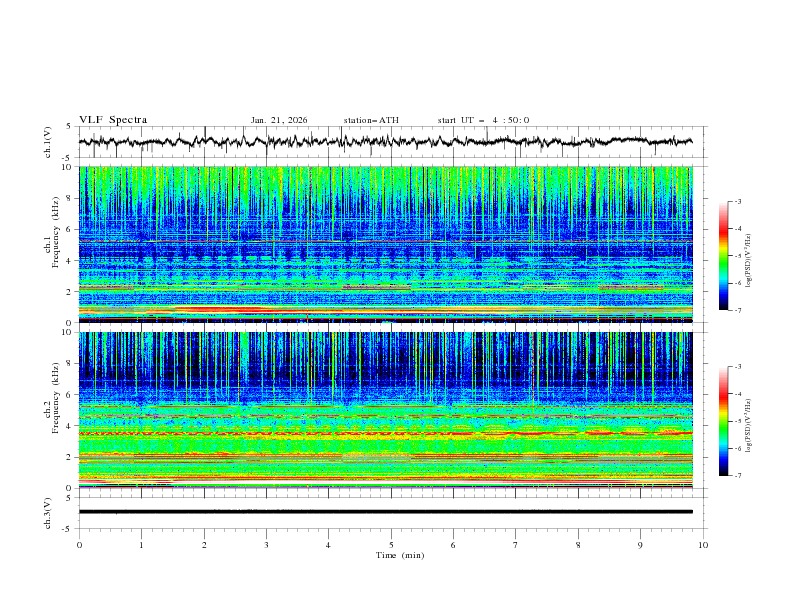Click the ch.1 spectrogram panel
The height and width of the screenshot is (612, 792).
(x=385, y=244)
